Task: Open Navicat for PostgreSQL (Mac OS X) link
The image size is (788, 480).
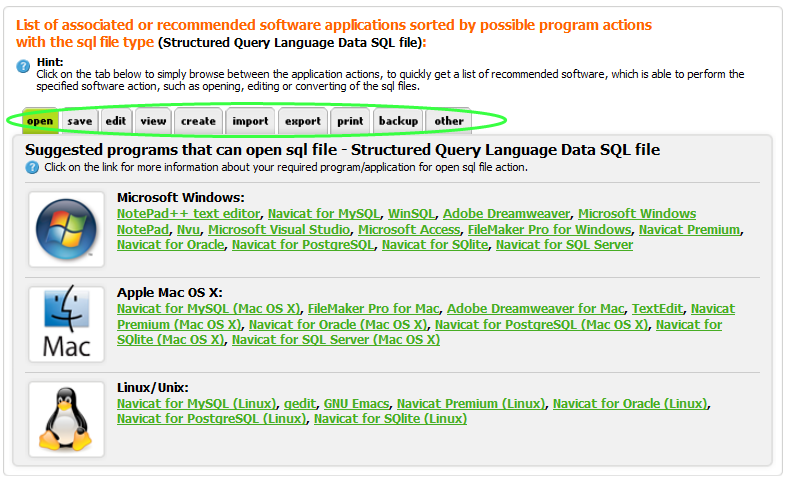Action: (541, 325)
